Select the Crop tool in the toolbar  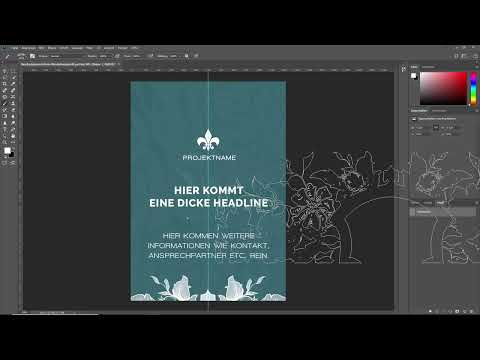[x=5, y=84]
